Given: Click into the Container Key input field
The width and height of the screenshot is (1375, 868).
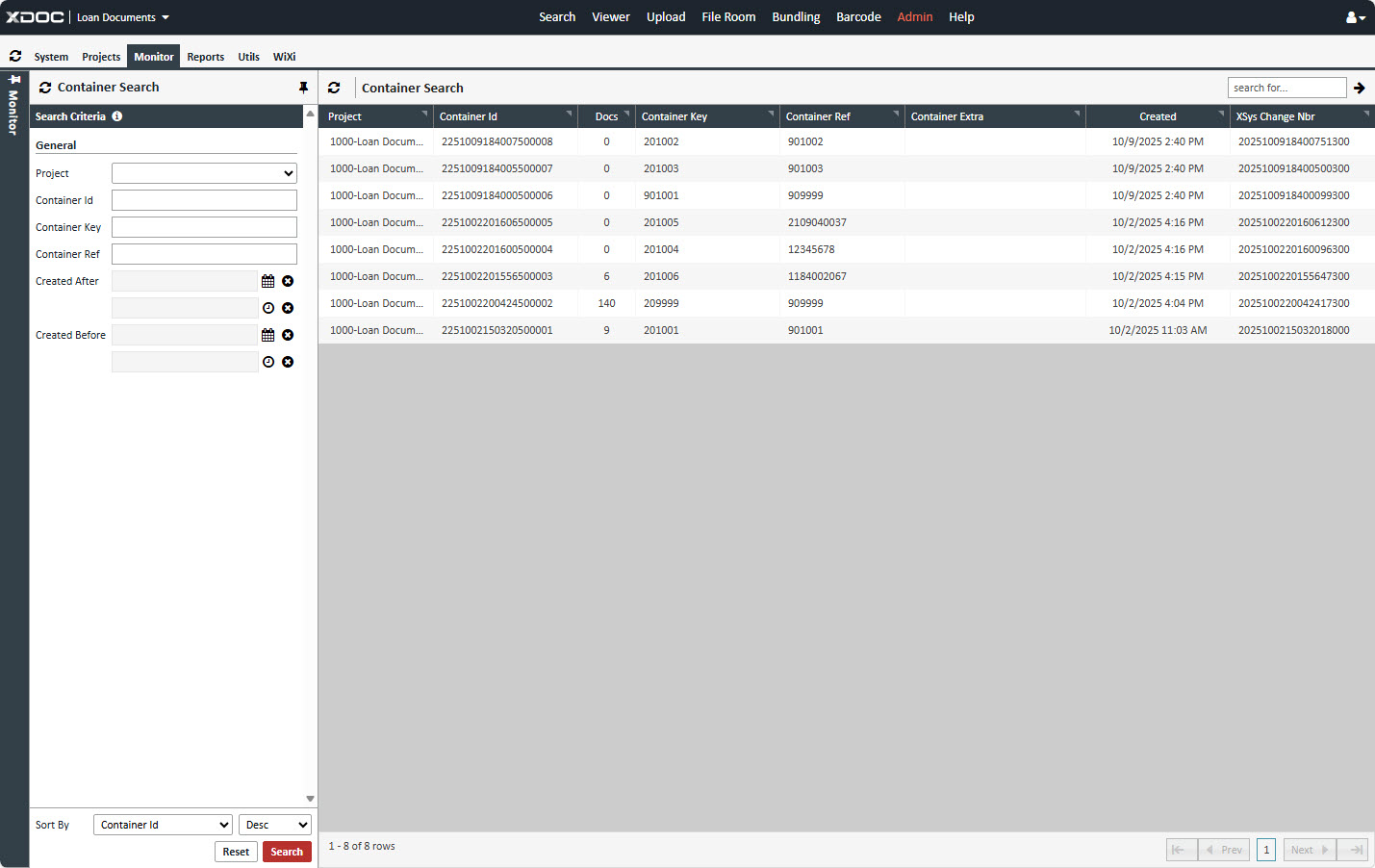Looking at the screenshot, I should (204, 227).
